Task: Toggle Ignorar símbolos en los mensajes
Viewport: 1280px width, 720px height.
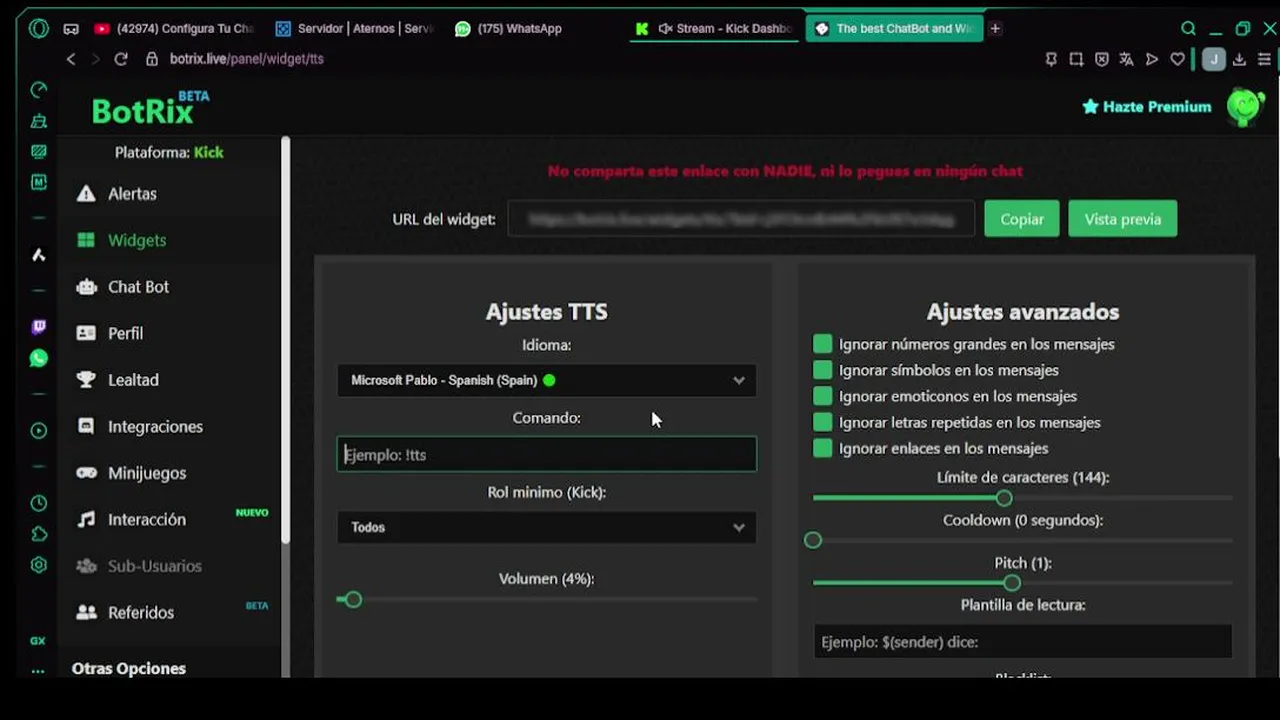Action: [x=823, y=370]
